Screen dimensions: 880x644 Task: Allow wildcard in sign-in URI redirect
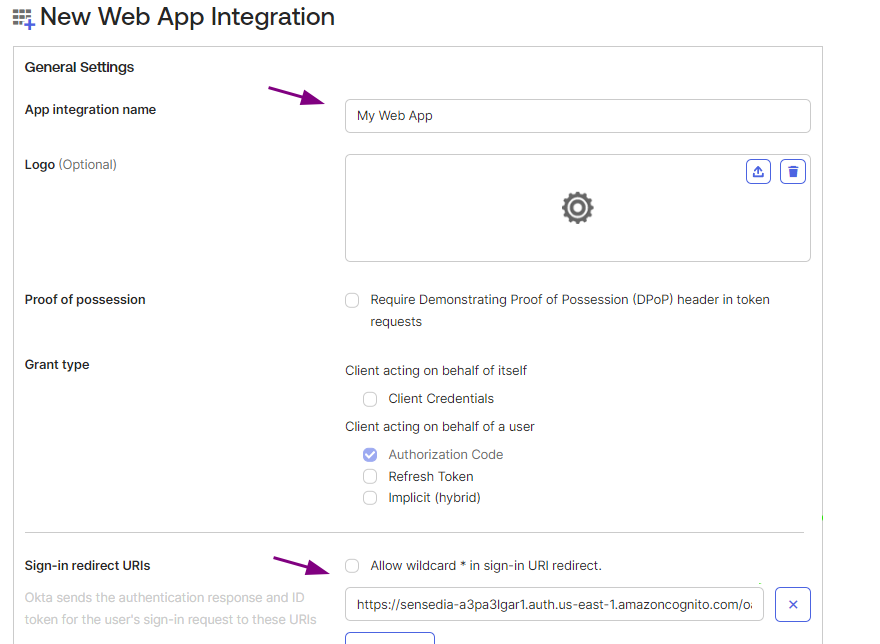tap(352, 565)
